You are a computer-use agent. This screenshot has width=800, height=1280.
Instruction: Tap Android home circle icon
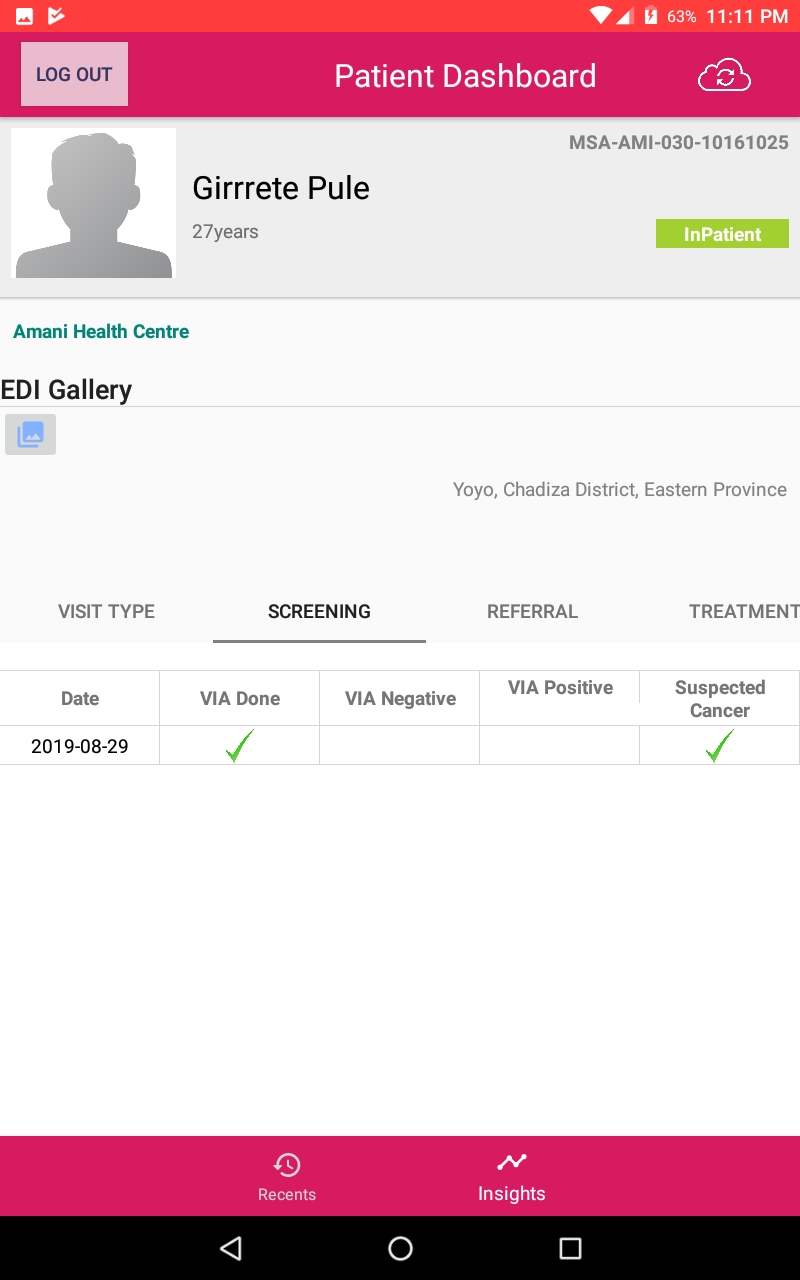pos(400,1248)
